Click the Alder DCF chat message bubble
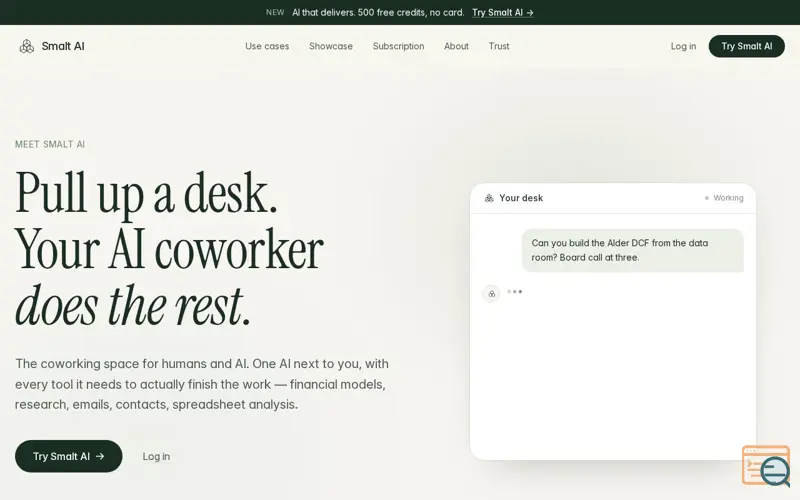Viewport: 800px width, 500px height. pyautogui.click(x=633, y=251)
